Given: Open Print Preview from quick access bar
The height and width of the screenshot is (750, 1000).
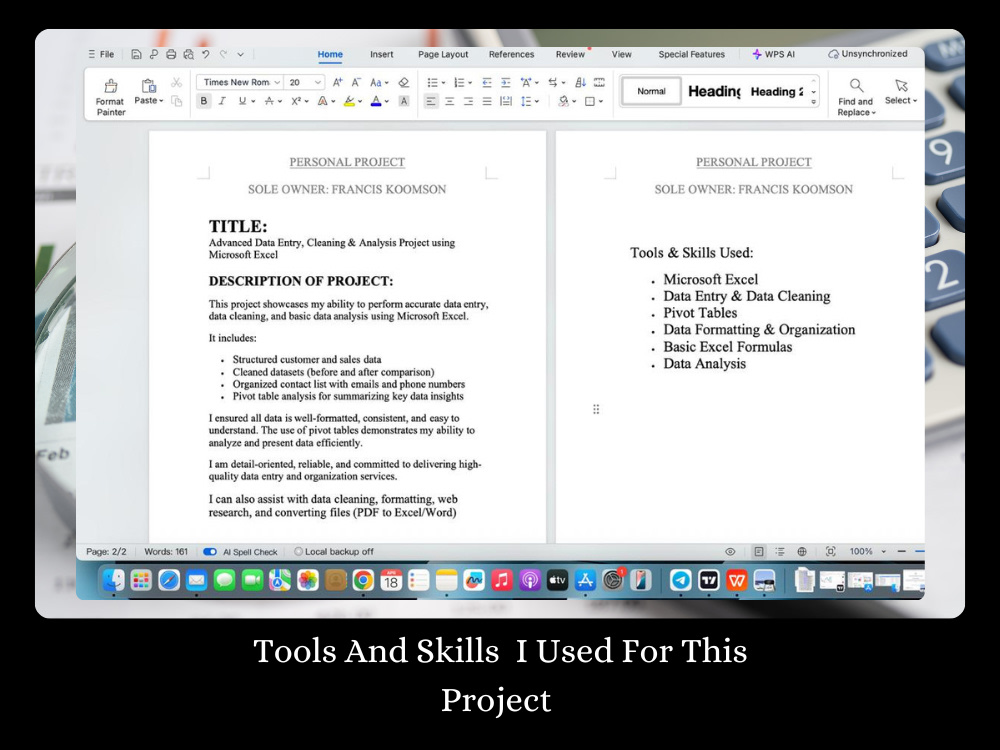Looking at the screenshot, I should coord(188,54).
